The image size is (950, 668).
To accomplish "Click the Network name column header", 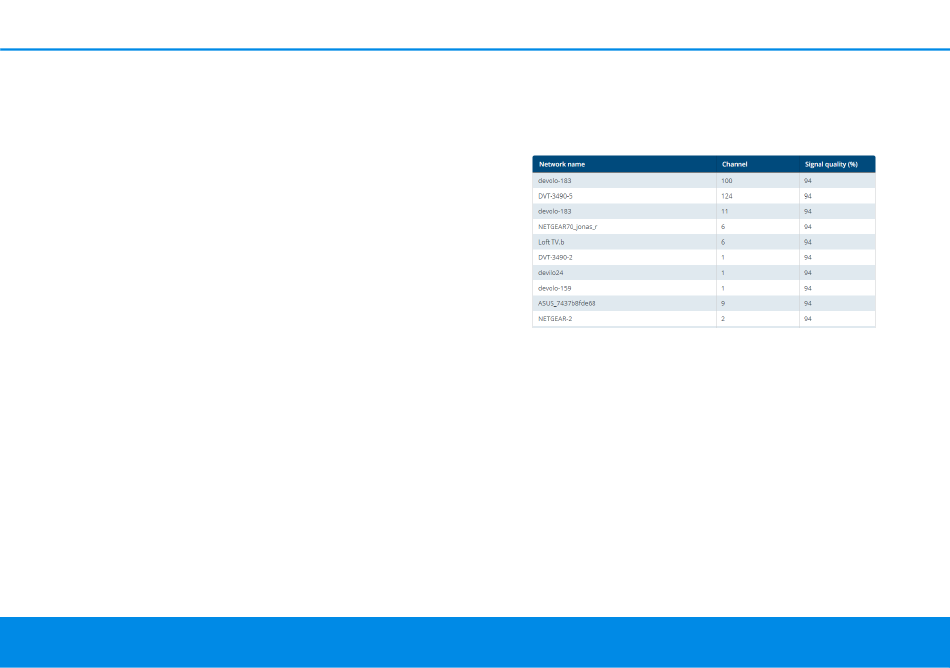I will click(x=562, y=164).
